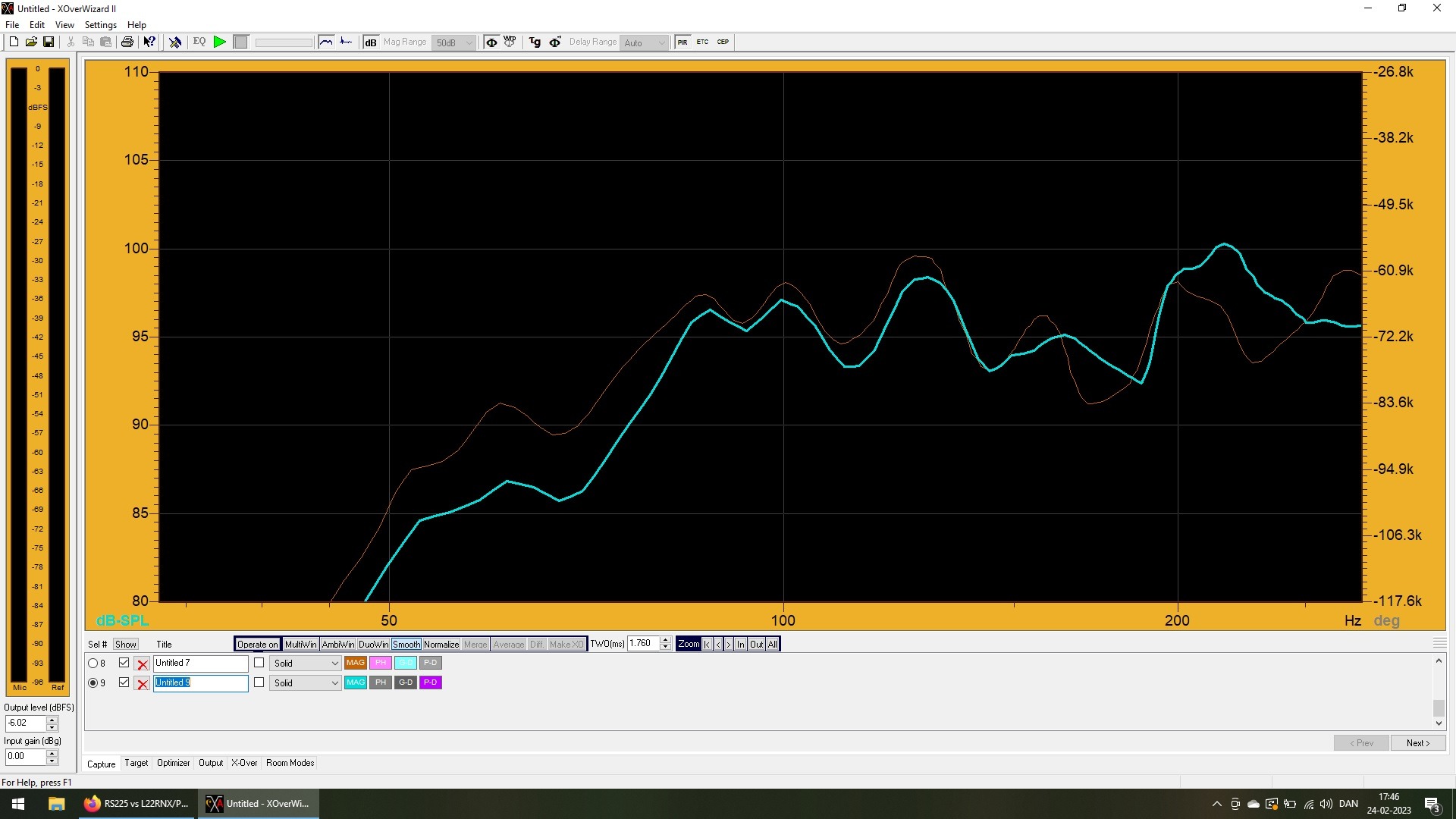Delete Untitled 7 with red X
This screenshot has height=819, width=1456.
pos(142,664)
